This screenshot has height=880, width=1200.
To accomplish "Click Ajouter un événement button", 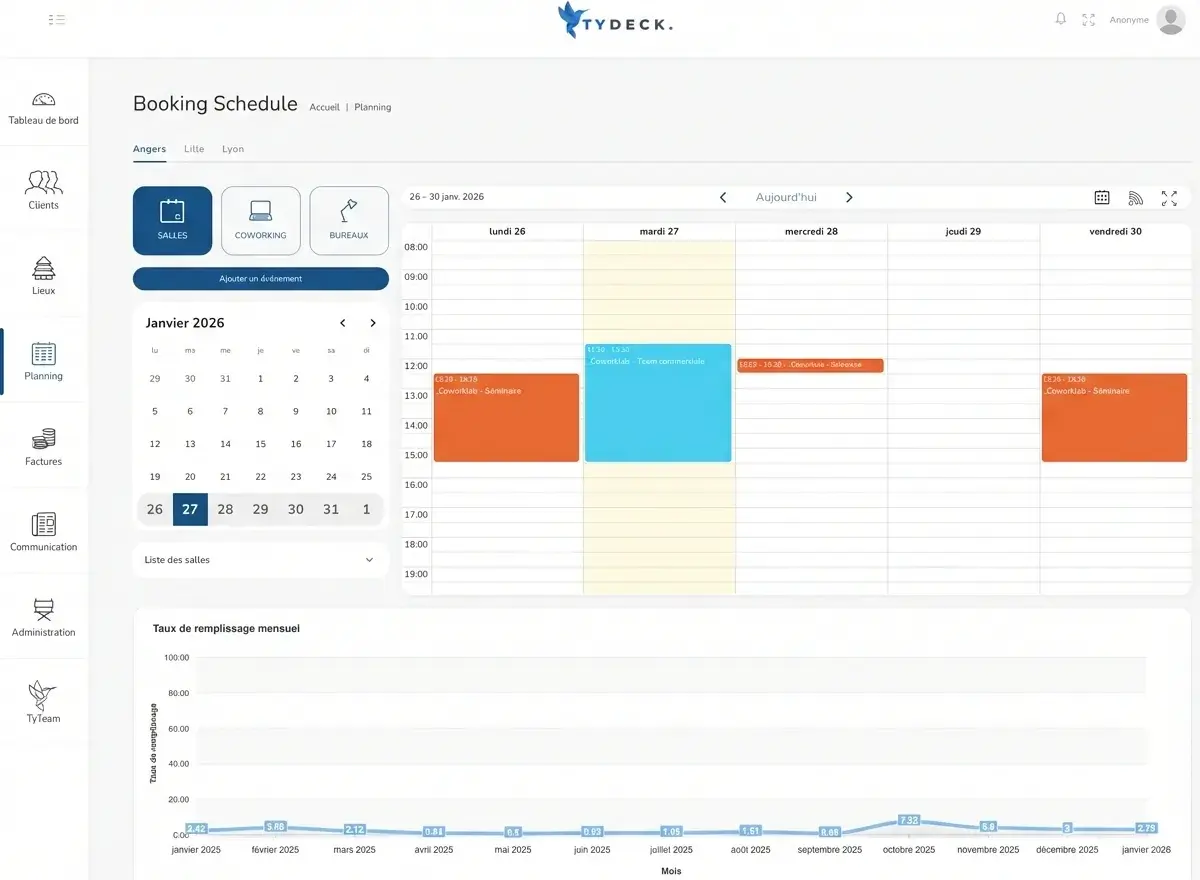I will (260, 279).
